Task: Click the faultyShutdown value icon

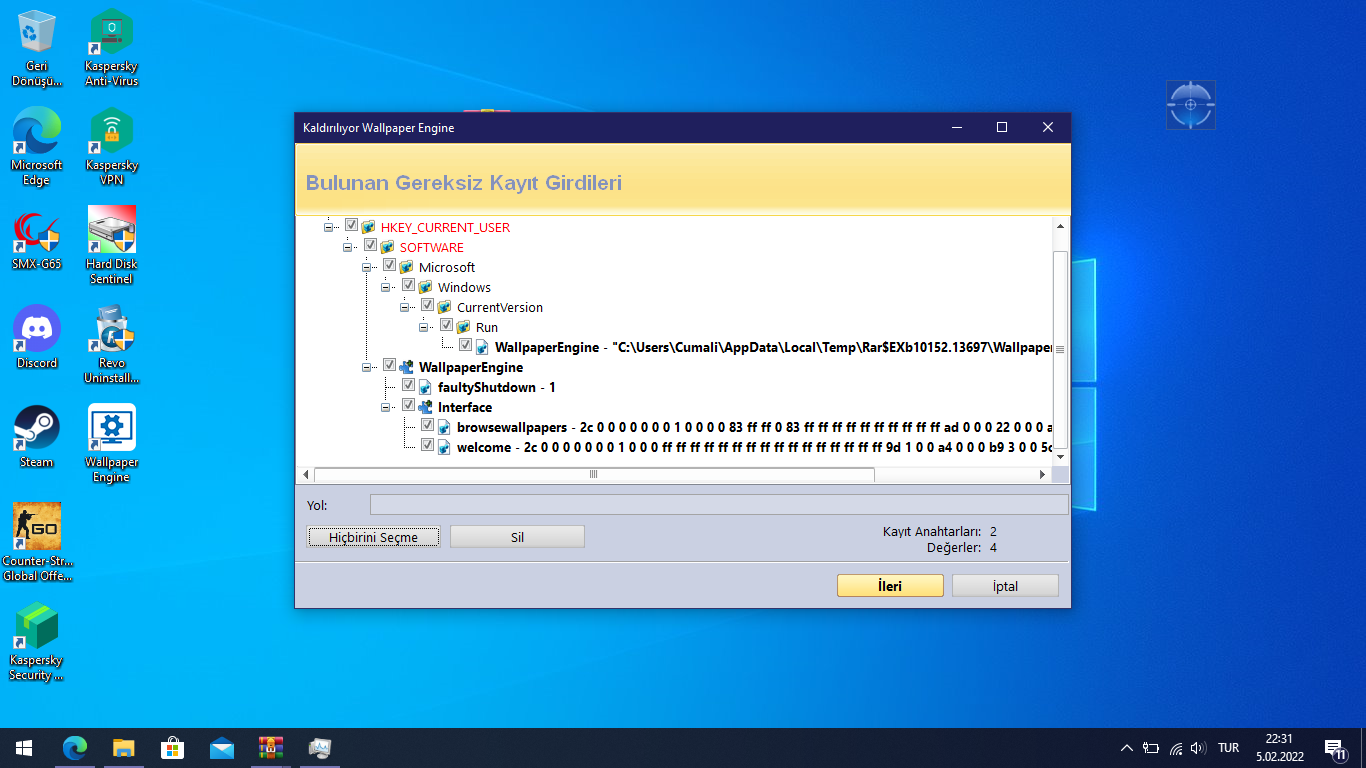Action: [x=425, y=387]
